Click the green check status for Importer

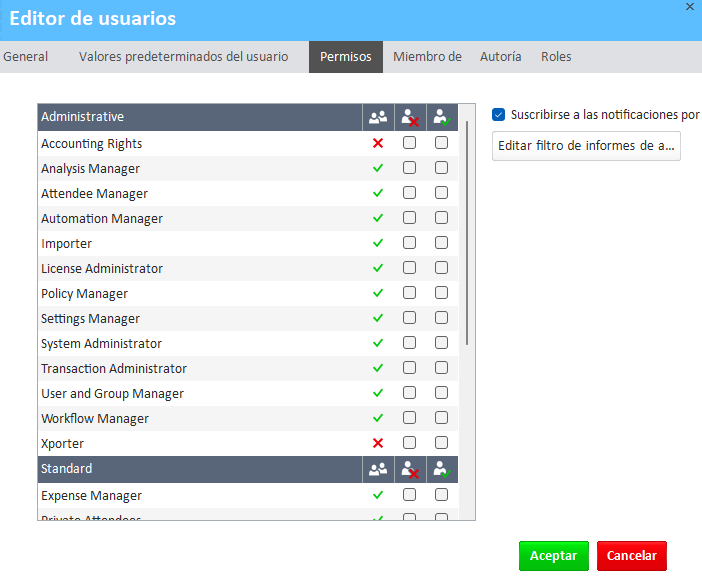pos(378,243)
